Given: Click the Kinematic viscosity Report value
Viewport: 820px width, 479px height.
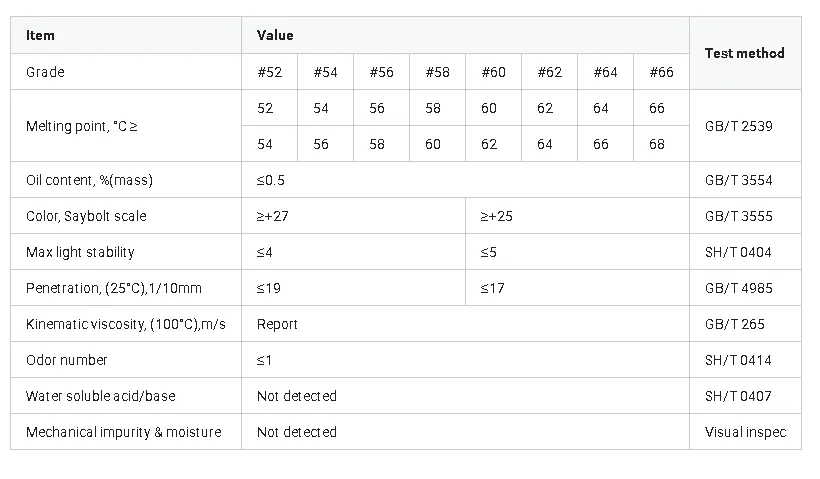Looking at the screenshot, I should click(x=277, y=324).
